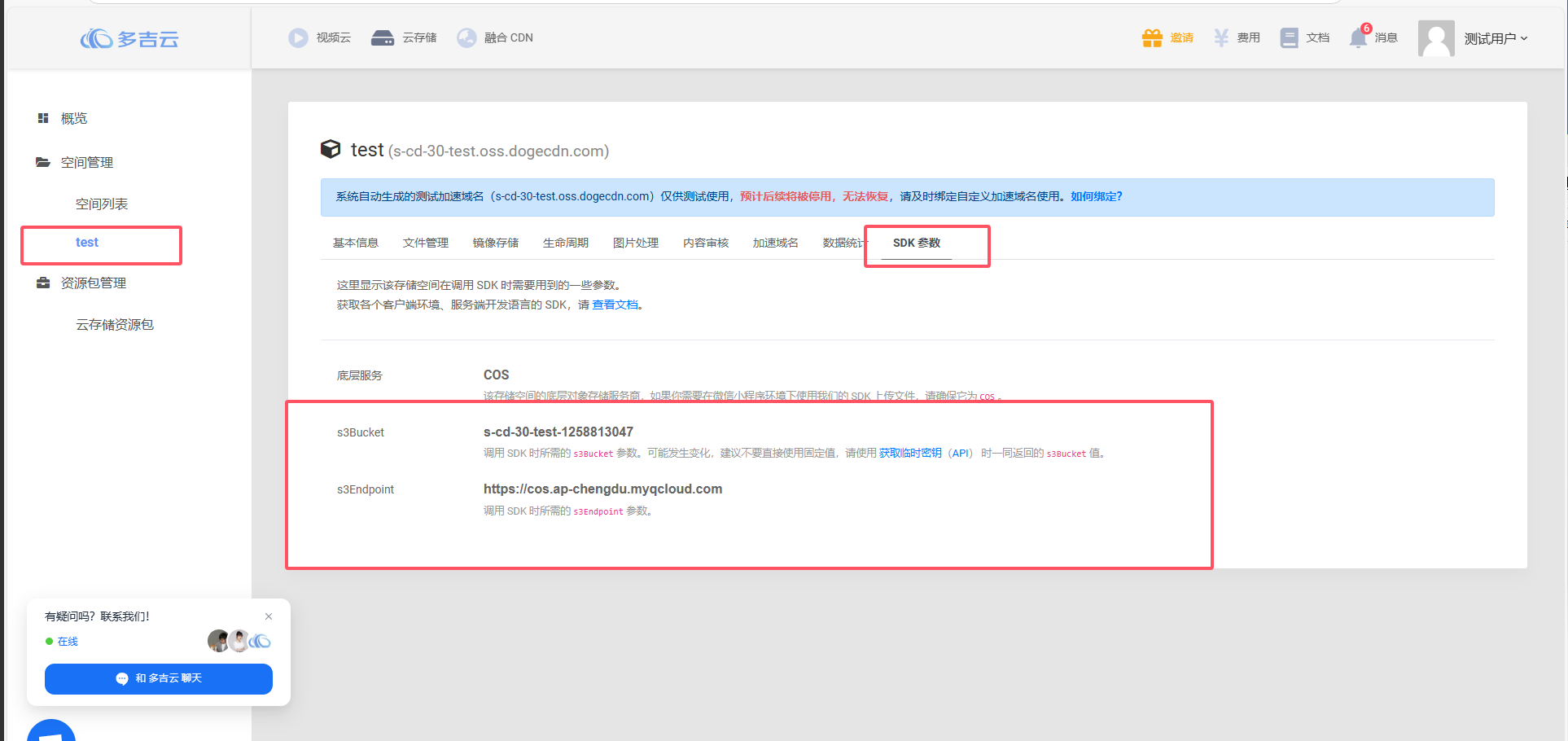This screenshot has height=741, width=1568.
Task: Switch to 基本信息 tab
Action: (356, 243)
